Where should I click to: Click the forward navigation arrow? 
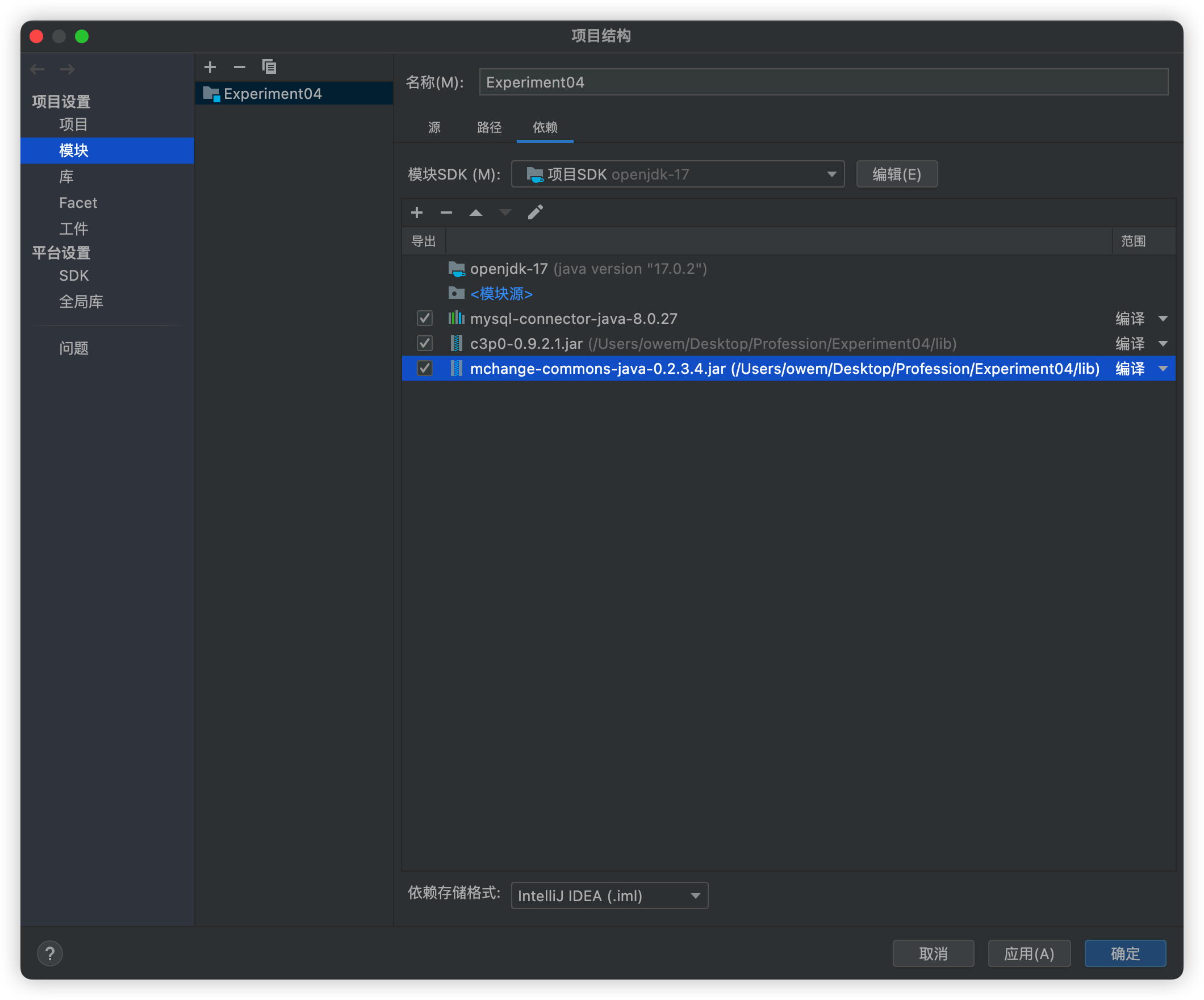(67, 69)
